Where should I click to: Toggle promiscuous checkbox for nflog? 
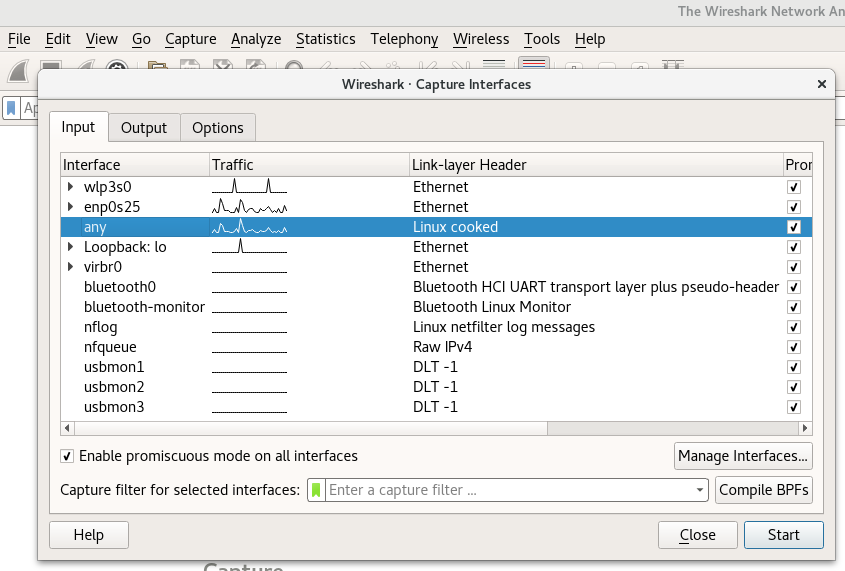(793, 326)
